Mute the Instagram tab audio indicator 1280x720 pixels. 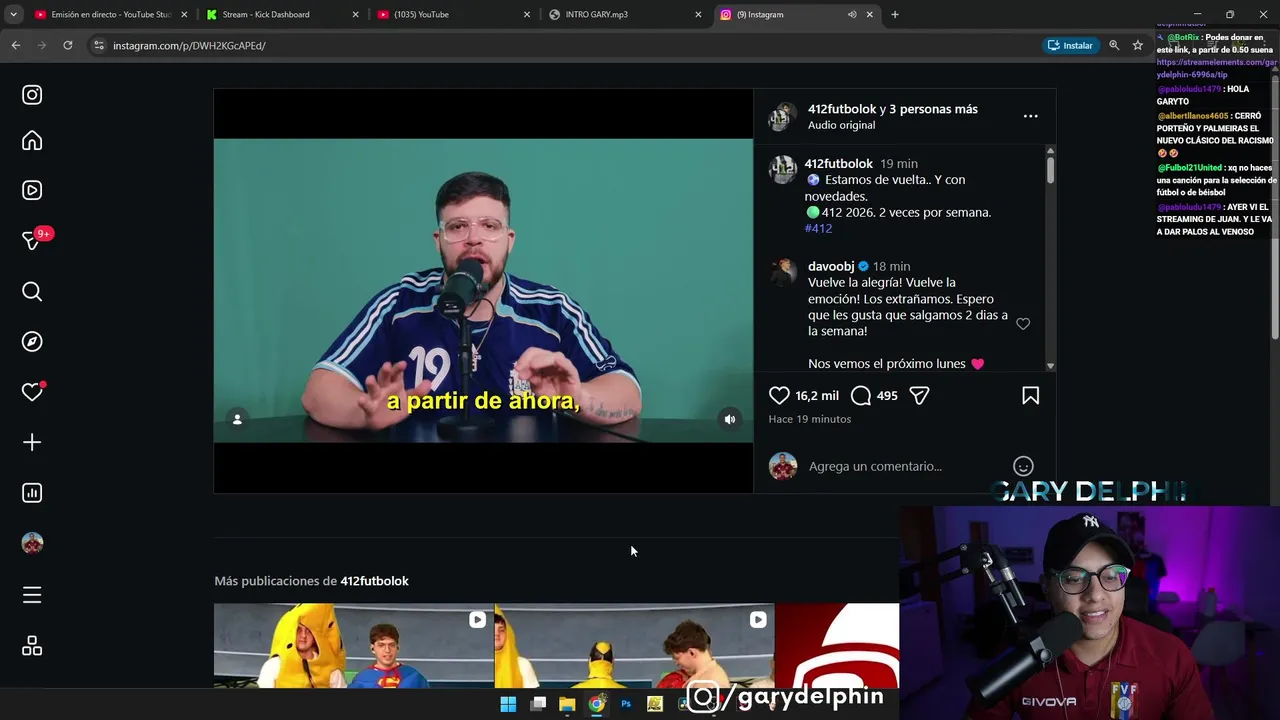852,15
